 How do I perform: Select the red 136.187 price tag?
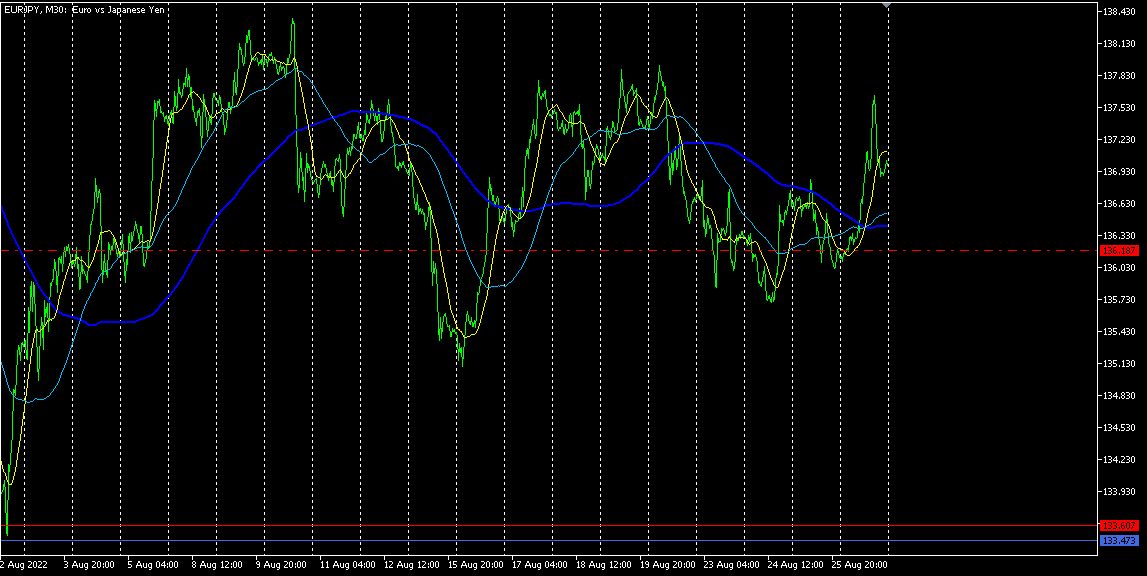click(x=1119, y=251)
